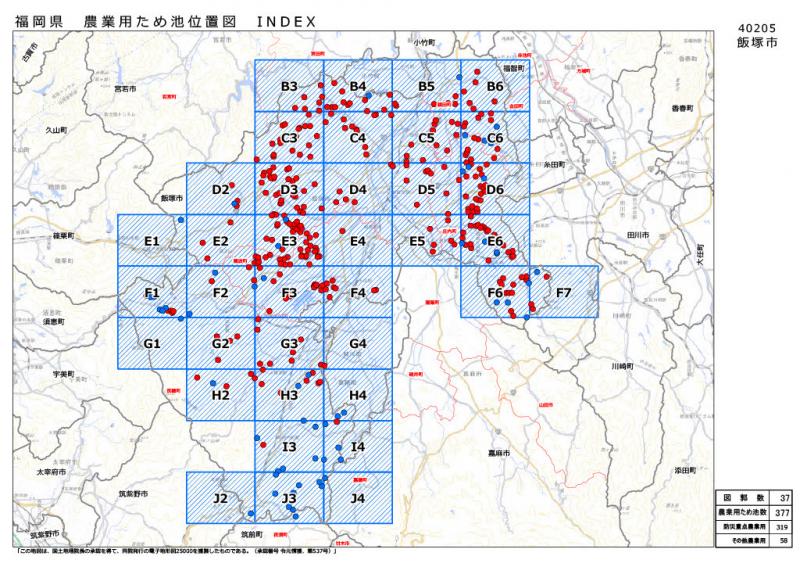The width and height of the screenshot is (800, 567).
Task: Click the E1 grid cell label
Action: click(152, 241)
